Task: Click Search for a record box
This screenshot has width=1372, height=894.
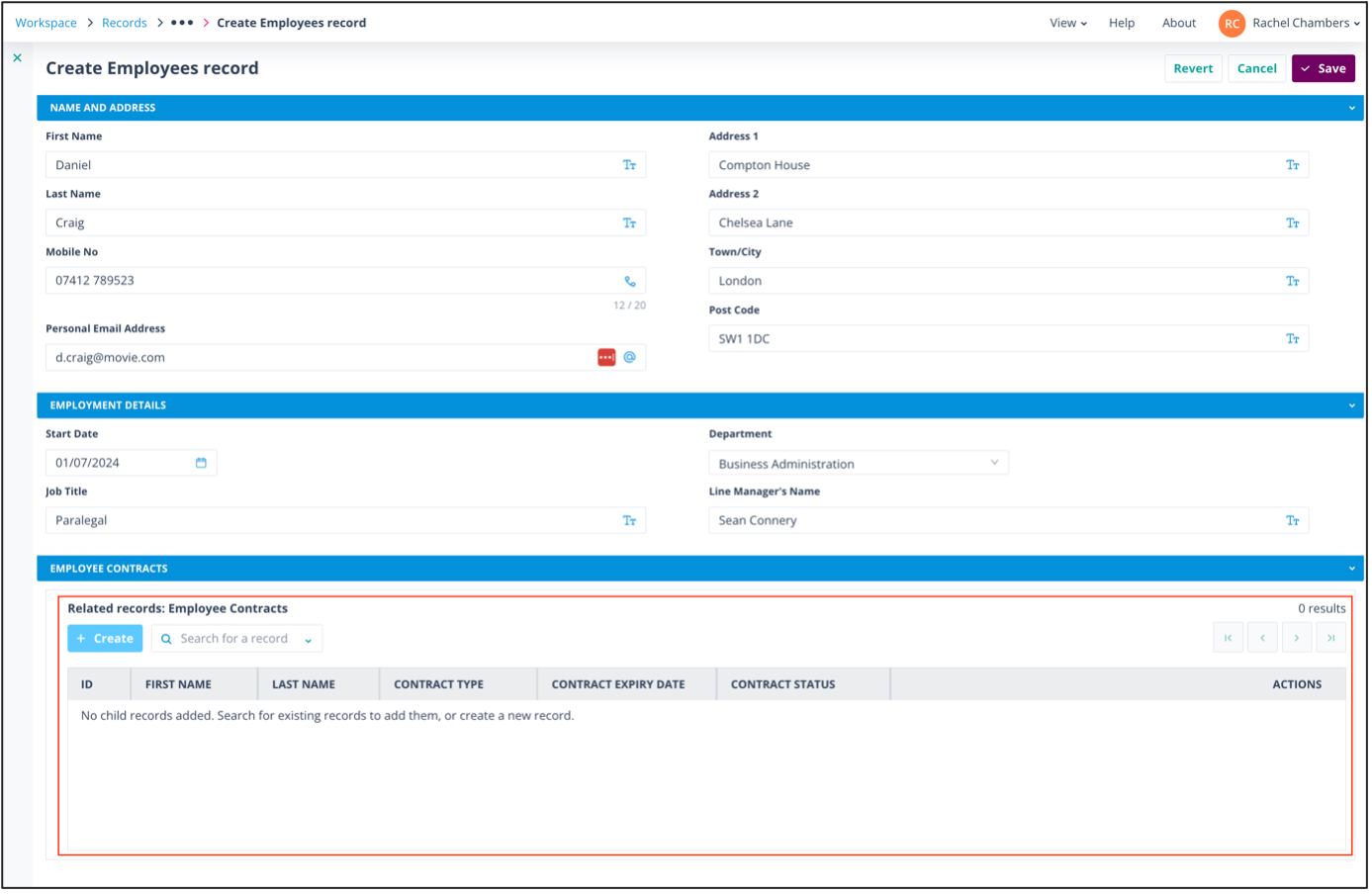Action: coord(236,640)
